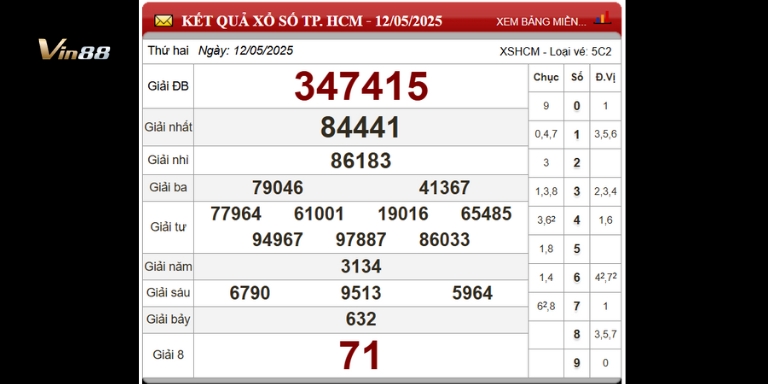Click the Chục column header
Image resolution: width=768 pixels, height=384 pixels.
pyautogui.click(x=546, y=77)
